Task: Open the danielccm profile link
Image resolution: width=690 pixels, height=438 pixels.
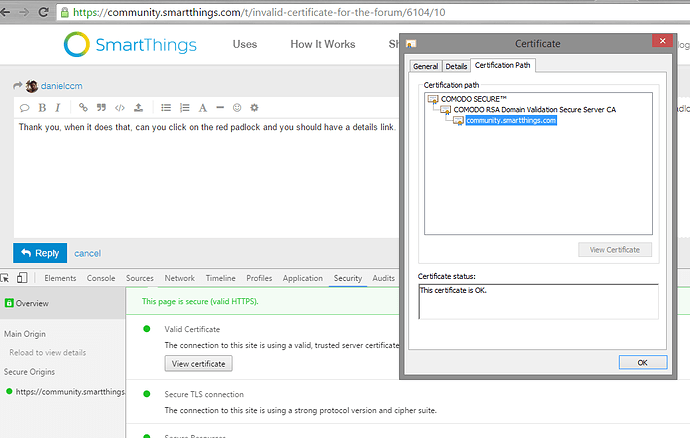Action: tap(62, 86)
